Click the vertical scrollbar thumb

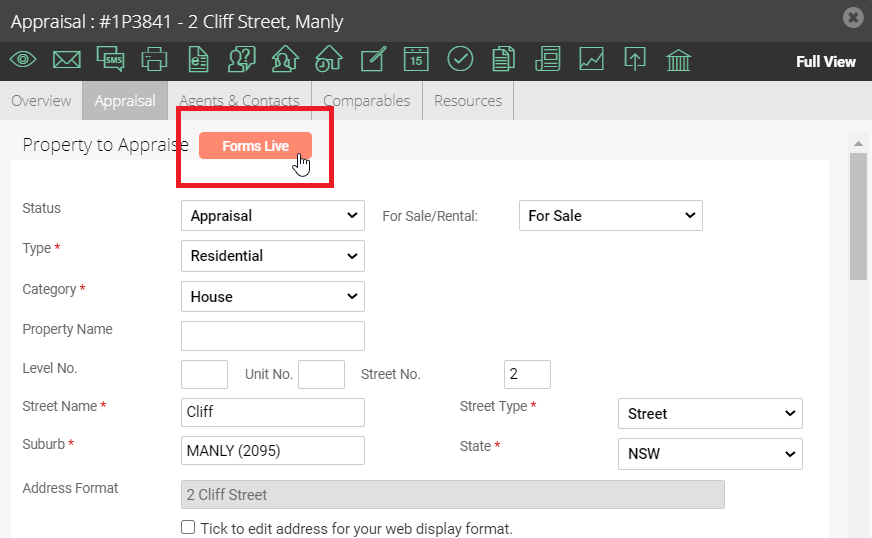coord(858,217)
